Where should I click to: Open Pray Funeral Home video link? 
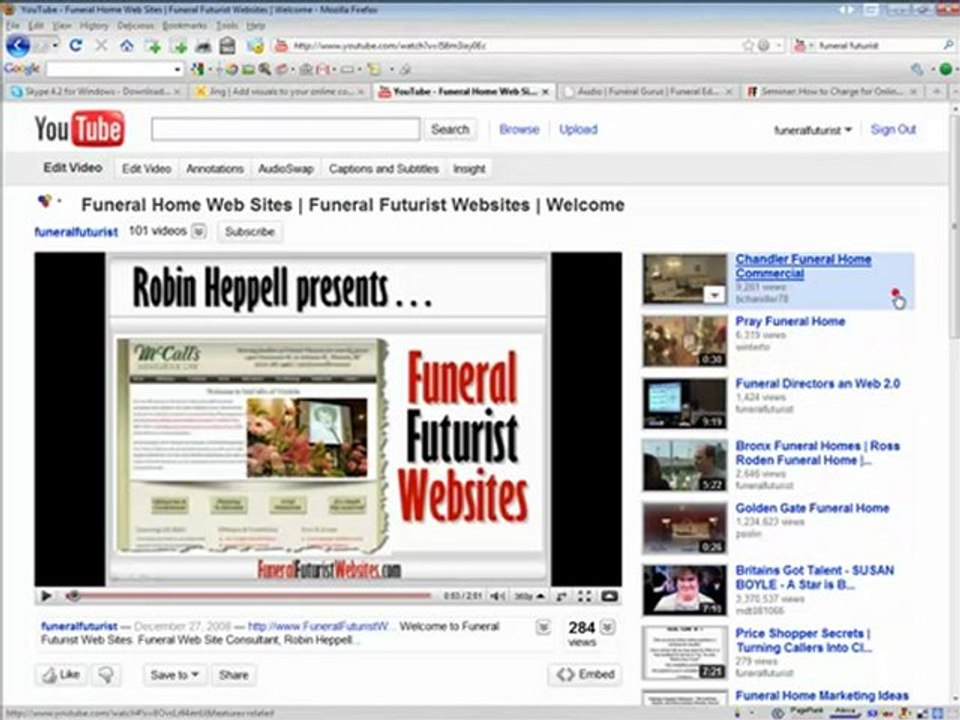click(790, 321)
